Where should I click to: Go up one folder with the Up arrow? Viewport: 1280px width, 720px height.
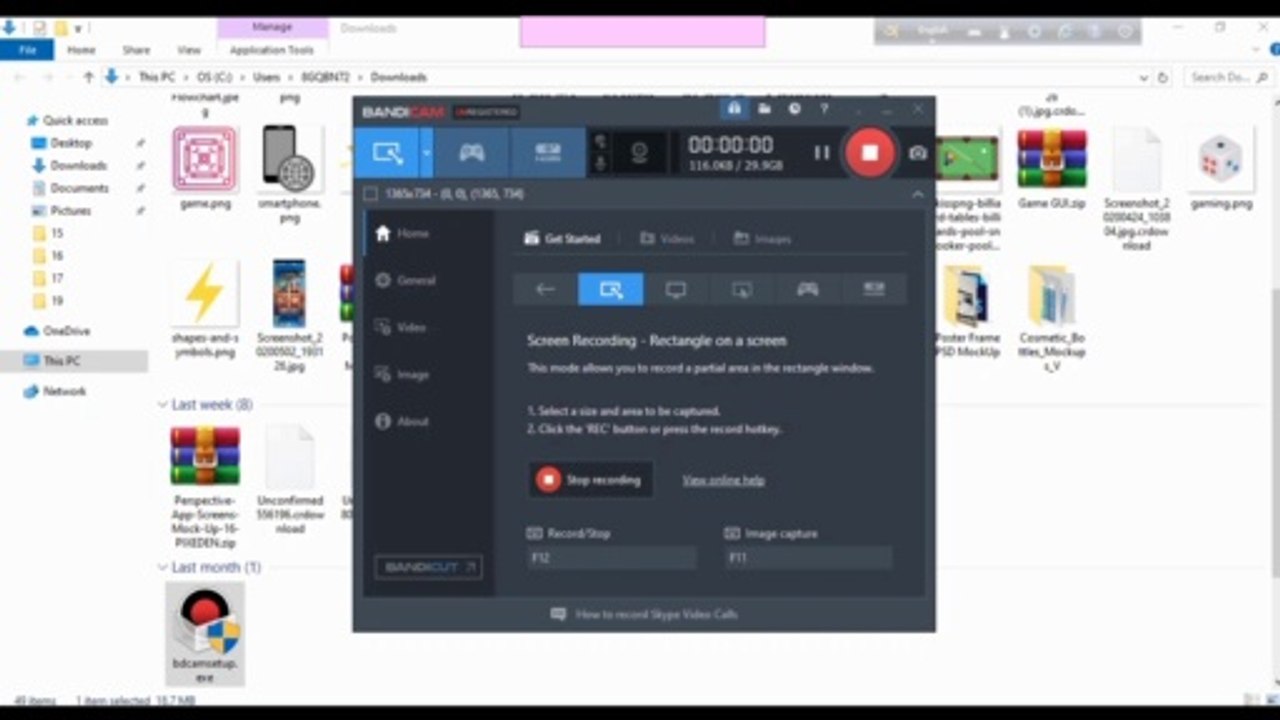point(89,77)
